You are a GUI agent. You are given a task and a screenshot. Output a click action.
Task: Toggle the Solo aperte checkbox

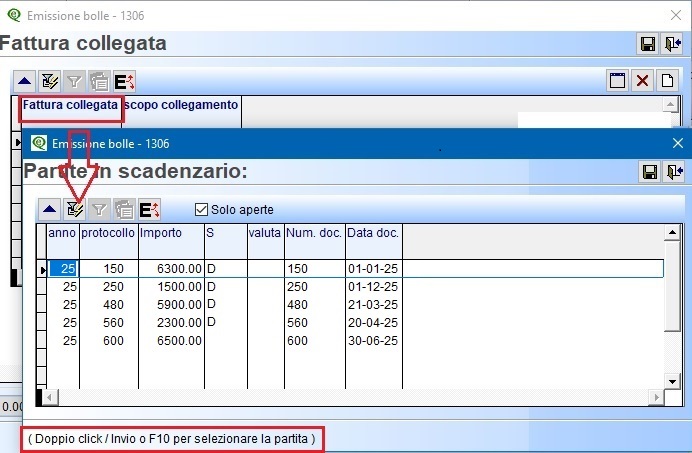(x=201, y=209)
